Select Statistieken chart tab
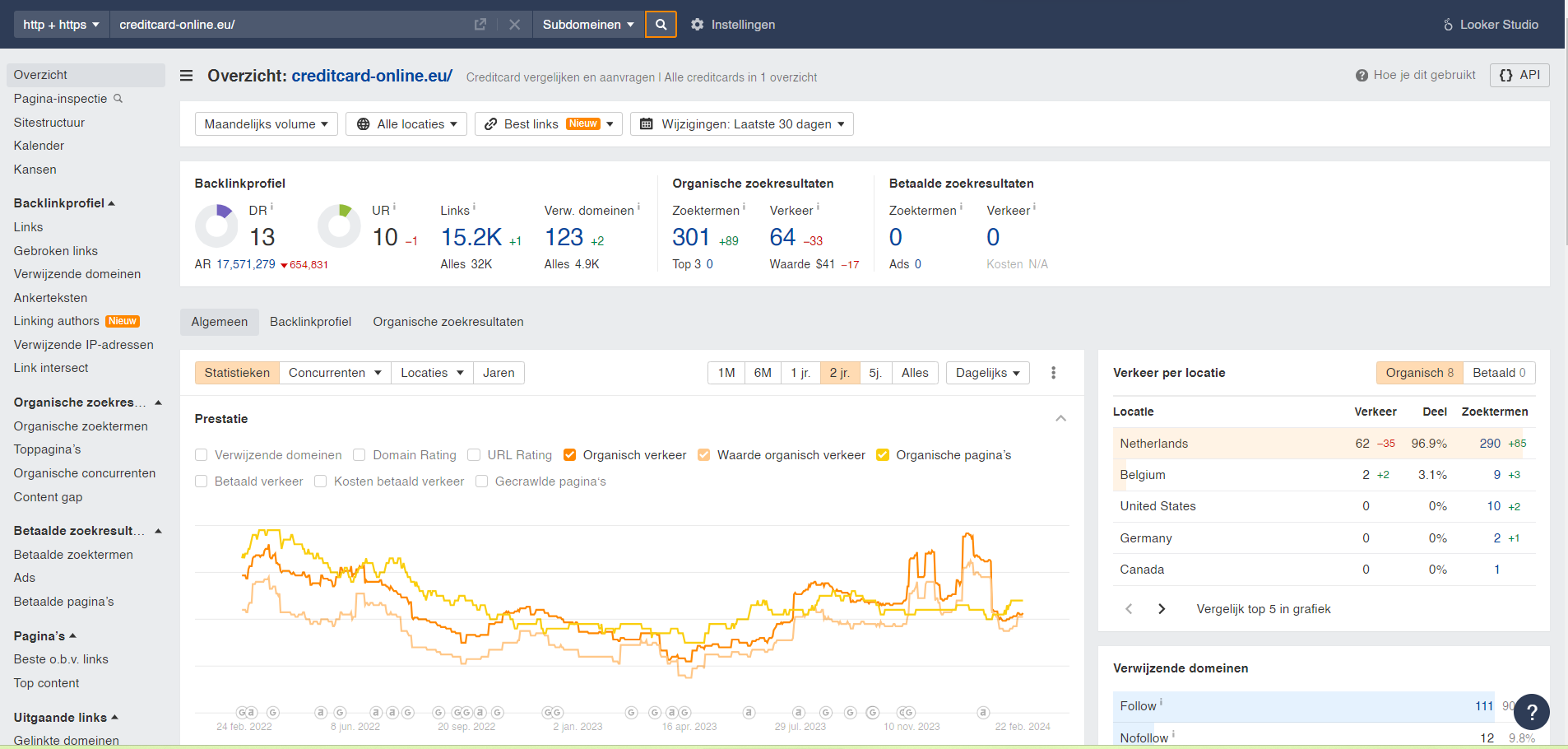The height and width of the screenshot is (749, 1568). 237,373
